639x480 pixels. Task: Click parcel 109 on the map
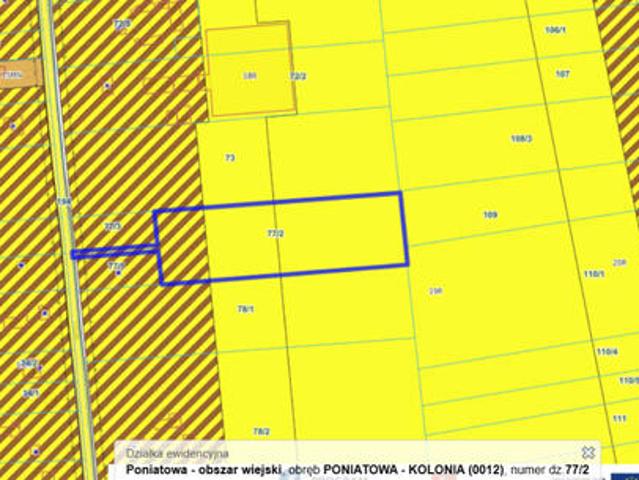[490, 214]
